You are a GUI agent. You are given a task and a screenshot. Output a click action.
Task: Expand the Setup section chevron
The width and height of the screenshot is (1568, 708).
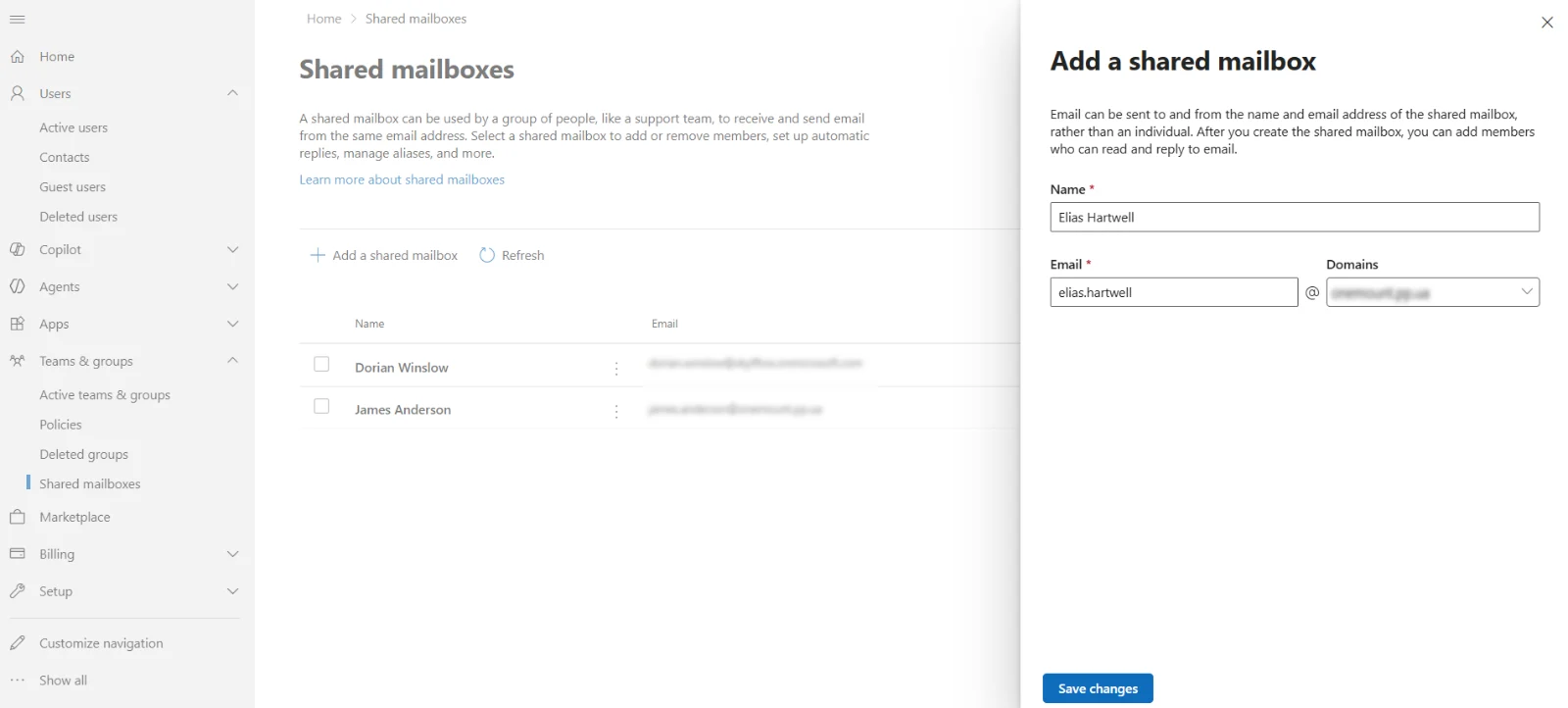(x=232, y=591)
